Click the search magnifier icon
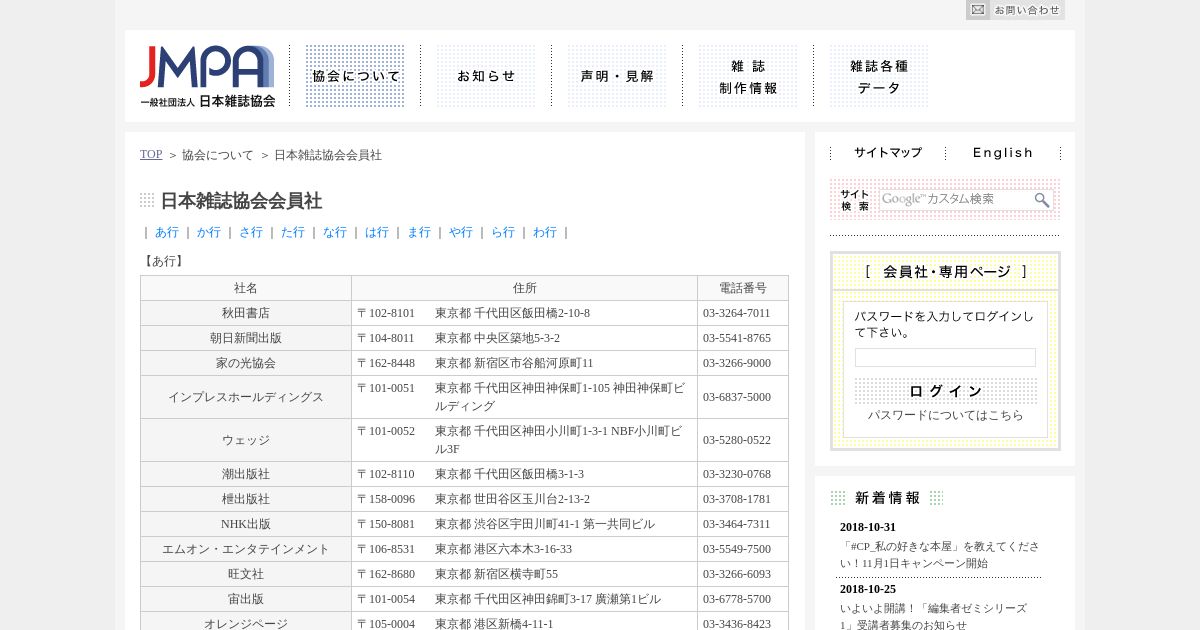 pos(1042,200)
